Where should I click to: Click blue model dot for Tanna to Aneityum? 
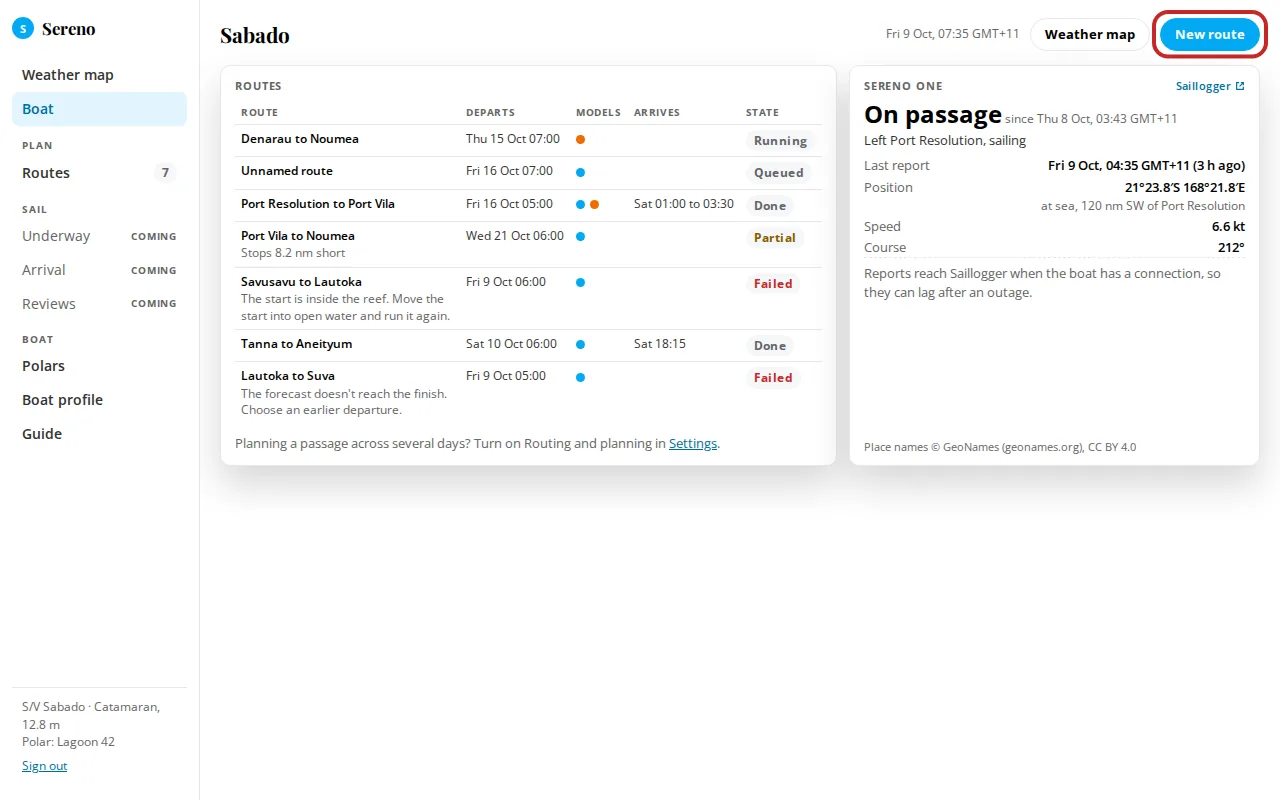[x=580, y=345]
